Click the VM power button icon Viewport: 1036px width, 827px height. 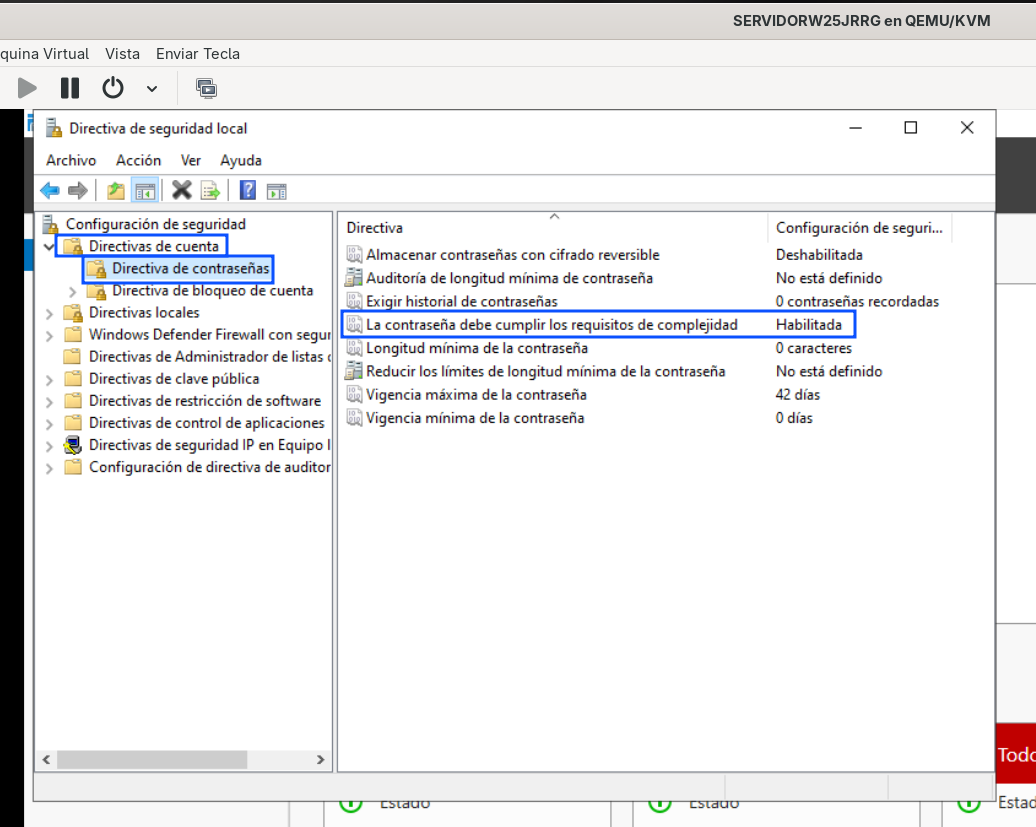click(113, 87)
